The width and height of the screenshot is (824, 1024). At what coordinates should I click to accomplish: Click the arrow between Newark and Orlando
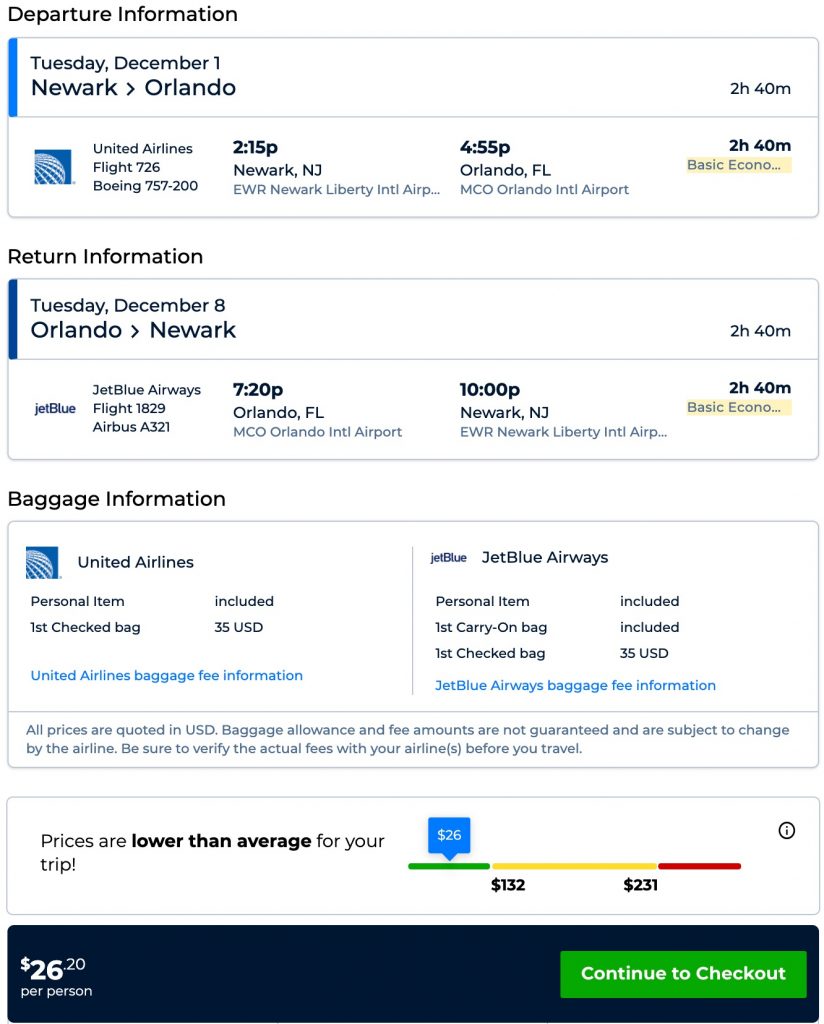click(x=131, y=88)
